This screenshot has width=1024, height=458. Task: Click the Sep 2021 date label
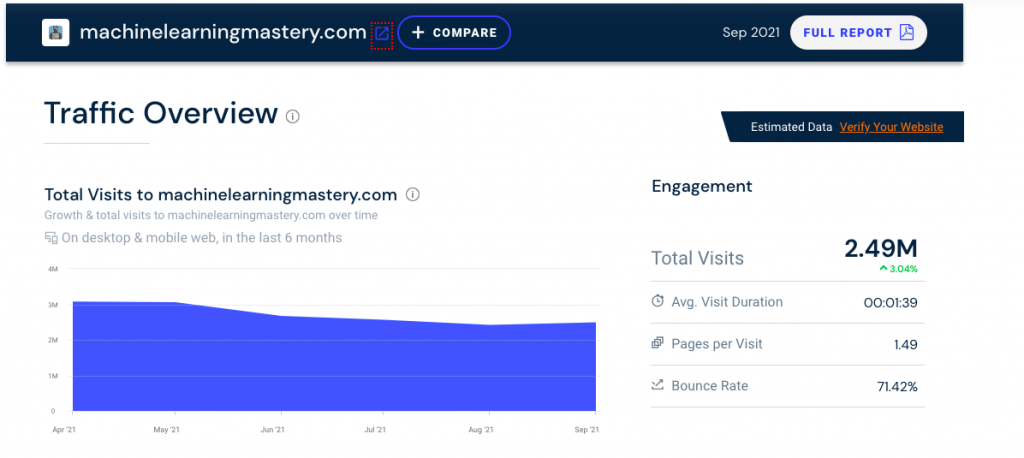[x=751, y=33]
